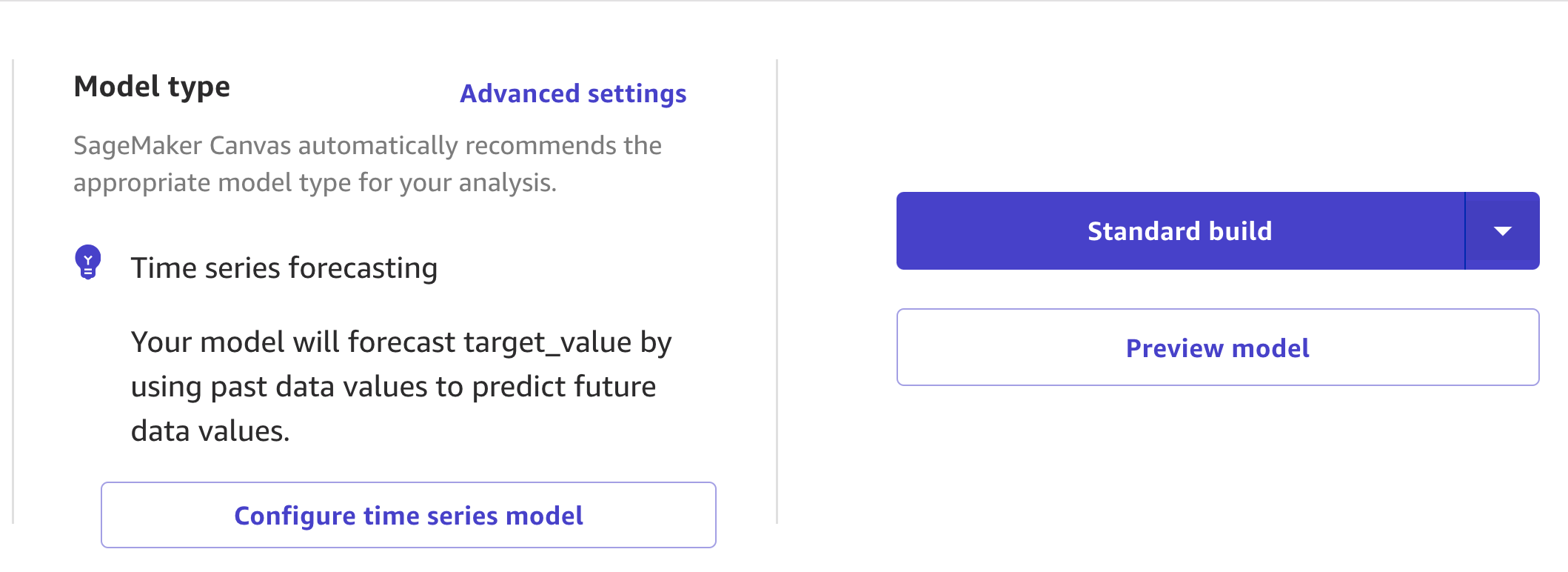Click the word 'Configure' in the bottom button
This screenshot has height=572, width=1568.
point(295,516)
